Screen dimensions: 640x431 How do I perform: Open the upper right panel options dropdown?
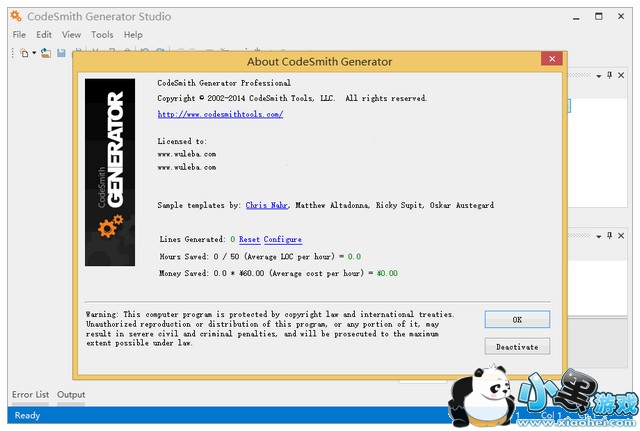[598, 76]
